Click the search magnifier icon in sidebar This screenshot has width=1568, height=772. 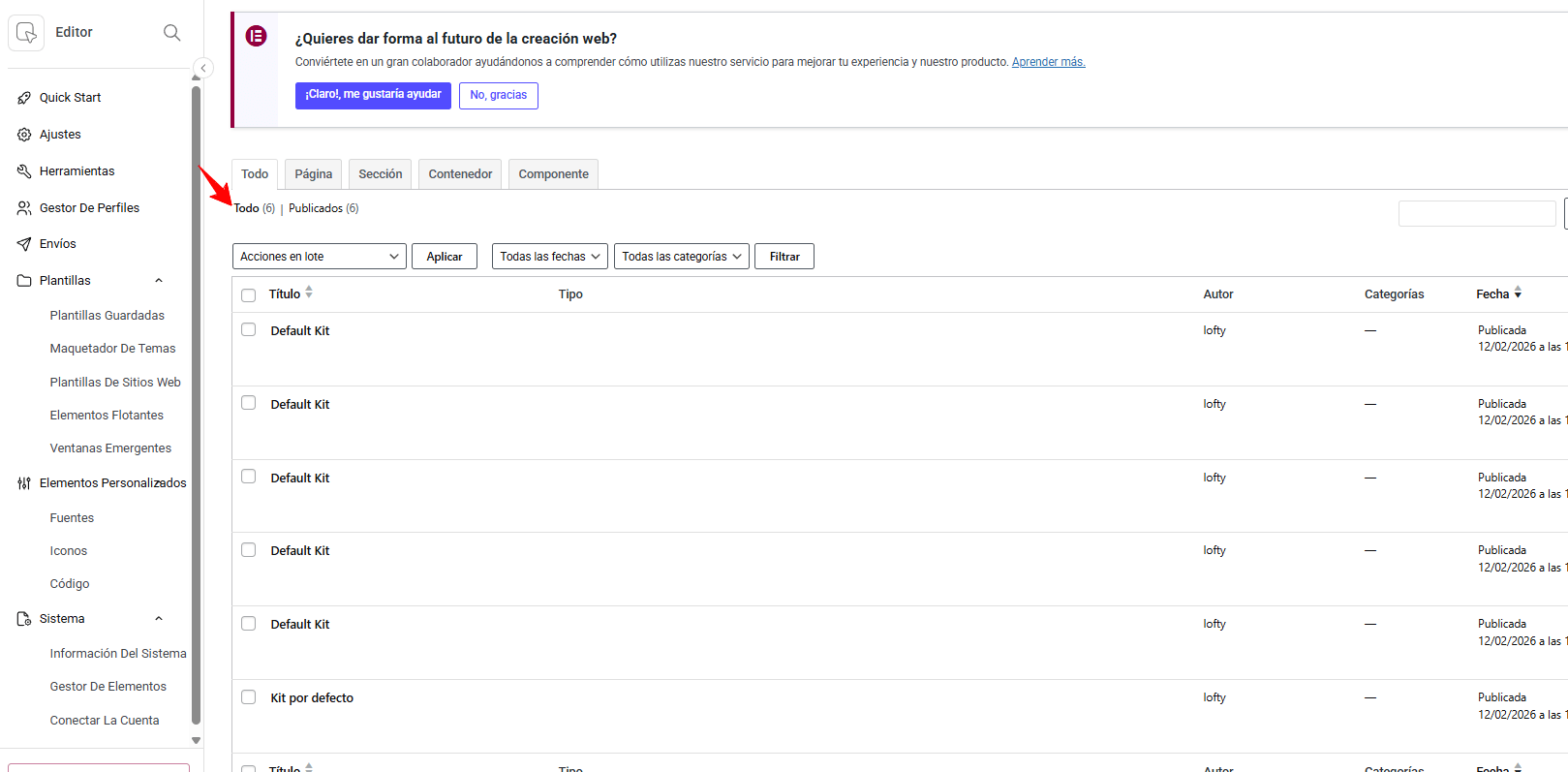click(x=171, y=33)
